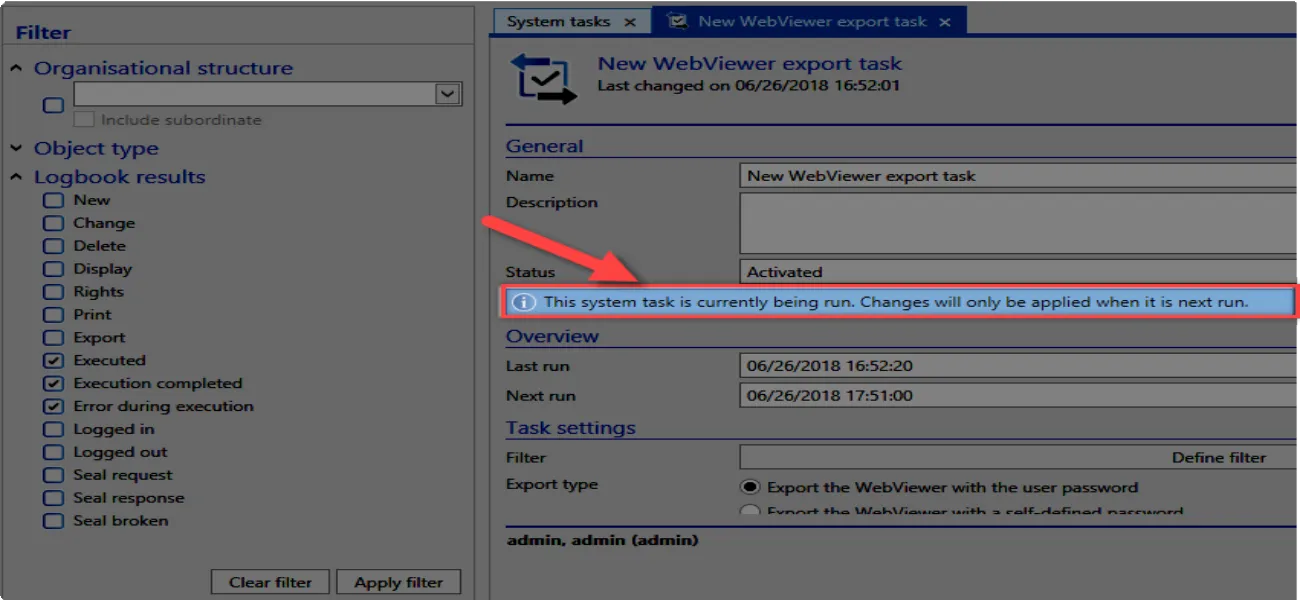Close the System tasks tab
This screenshot has width=1300, height=600.
pos(630,22)
